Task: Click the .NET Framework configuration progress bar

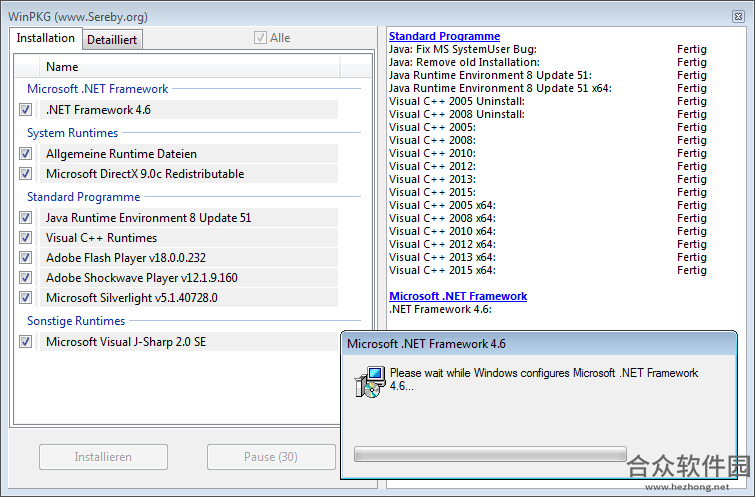Action: [x=490, y=454]
